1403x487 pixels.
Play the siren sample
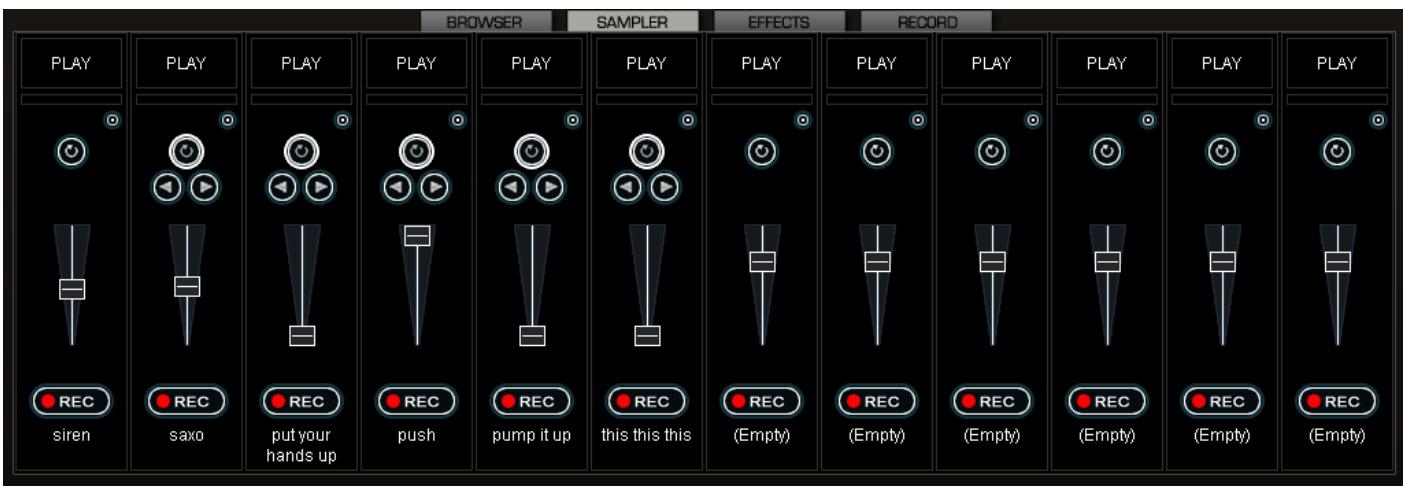[71, 63]
